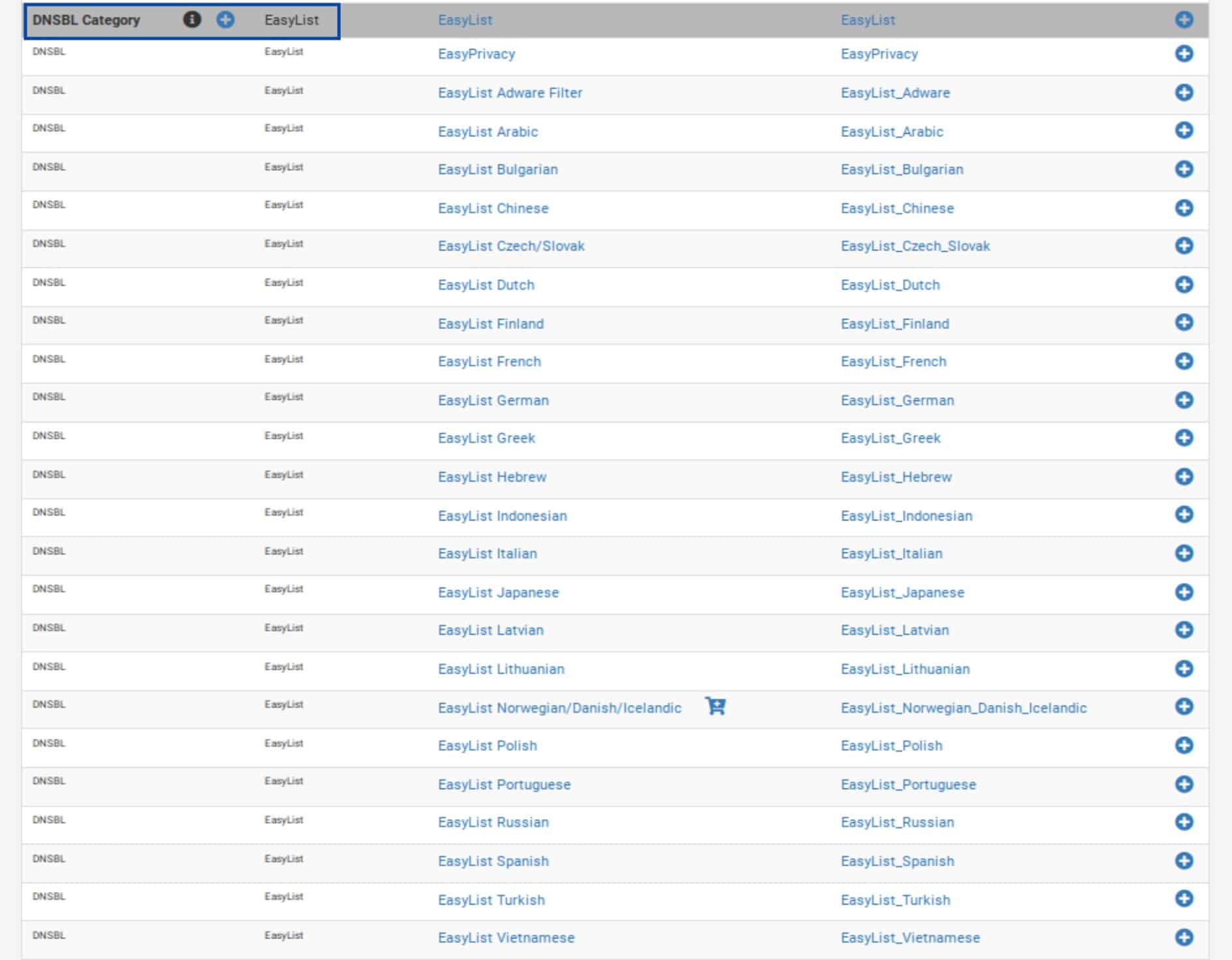
Task: Add the EasyList_French feed
Action: click(1184, 361)
